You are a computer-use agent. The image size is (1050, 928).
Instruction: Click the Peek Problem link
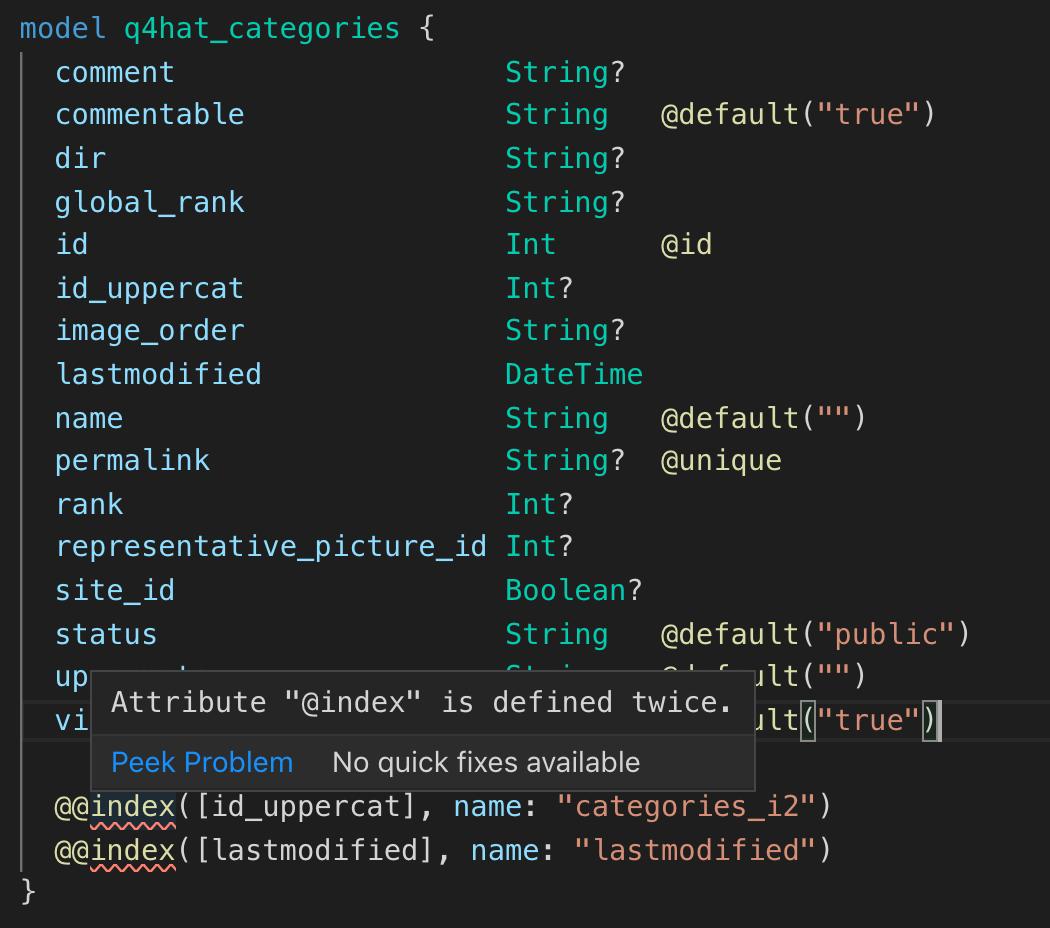[201, 762]
